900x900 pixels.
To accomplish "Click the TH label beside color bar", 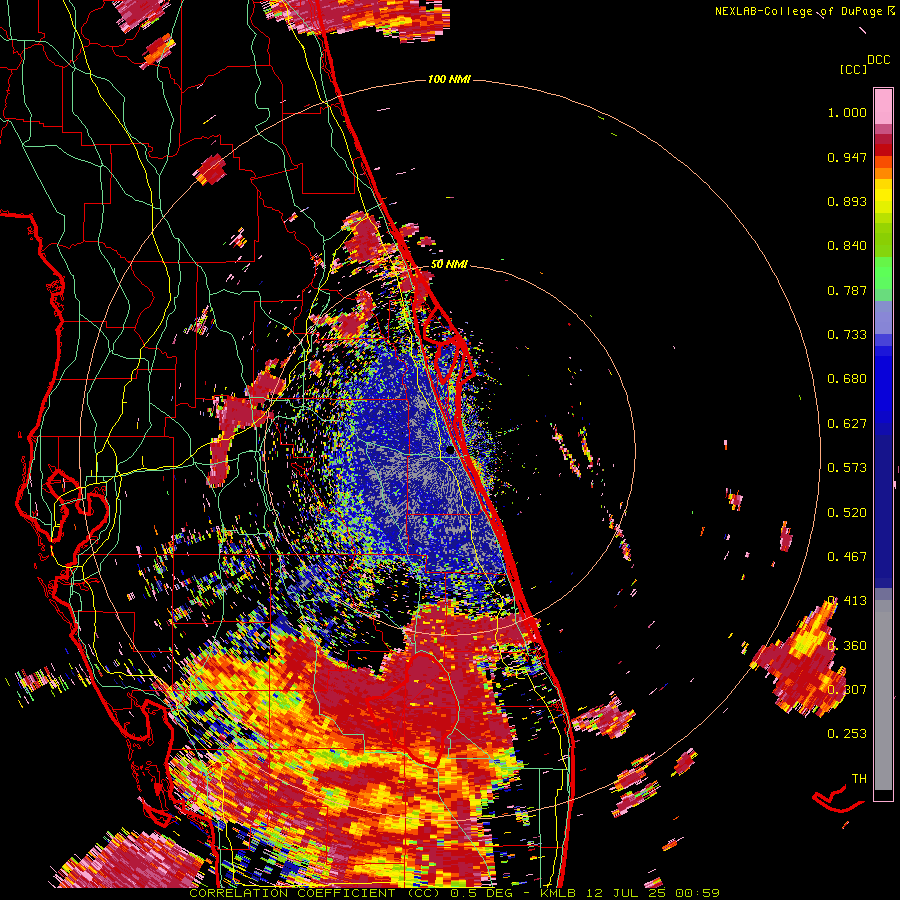I will (859, 779).
